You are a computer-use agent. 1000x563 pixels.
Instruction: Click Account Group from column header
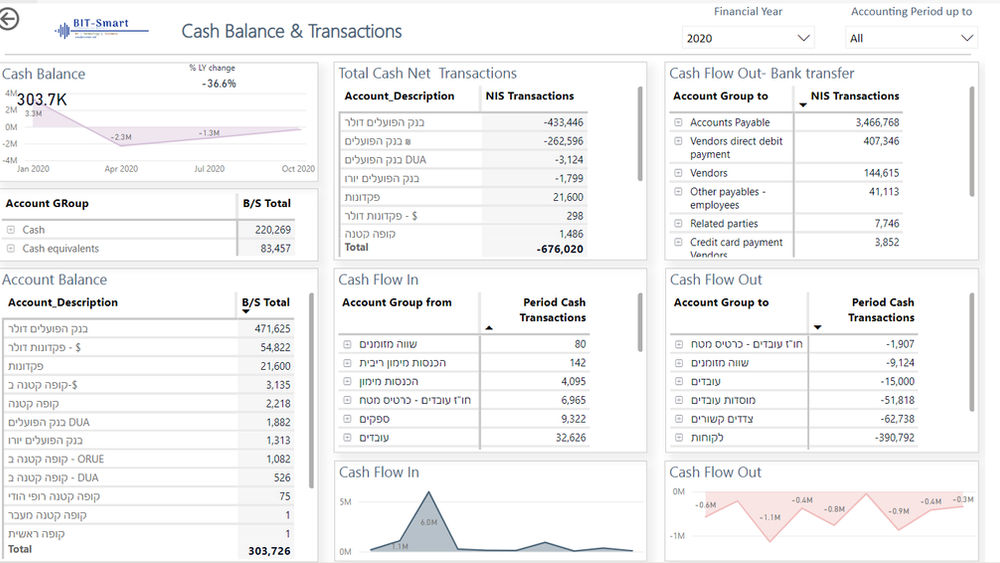coord(397,302)
